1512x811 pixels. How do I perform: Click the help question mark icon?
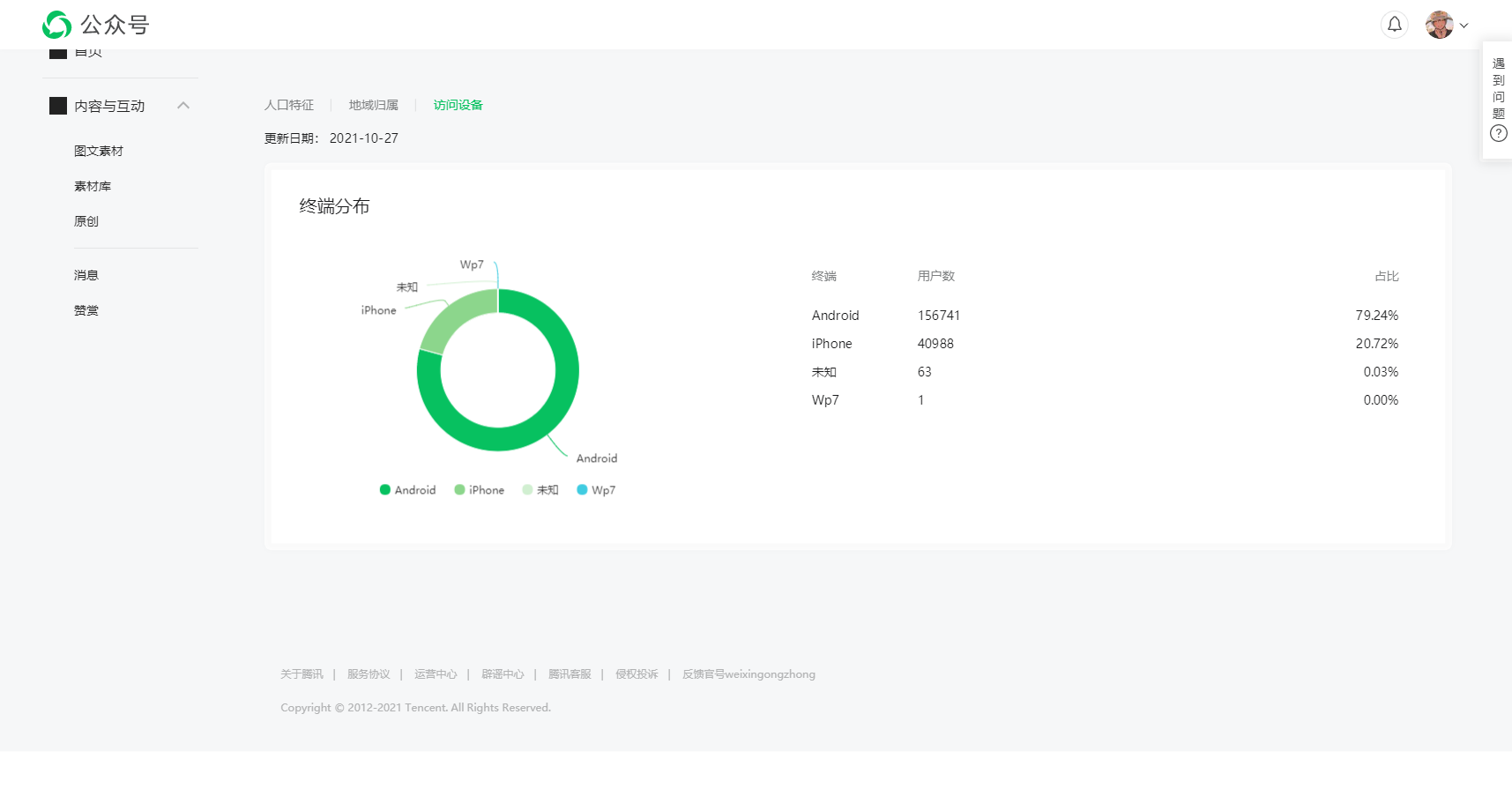1498,134
